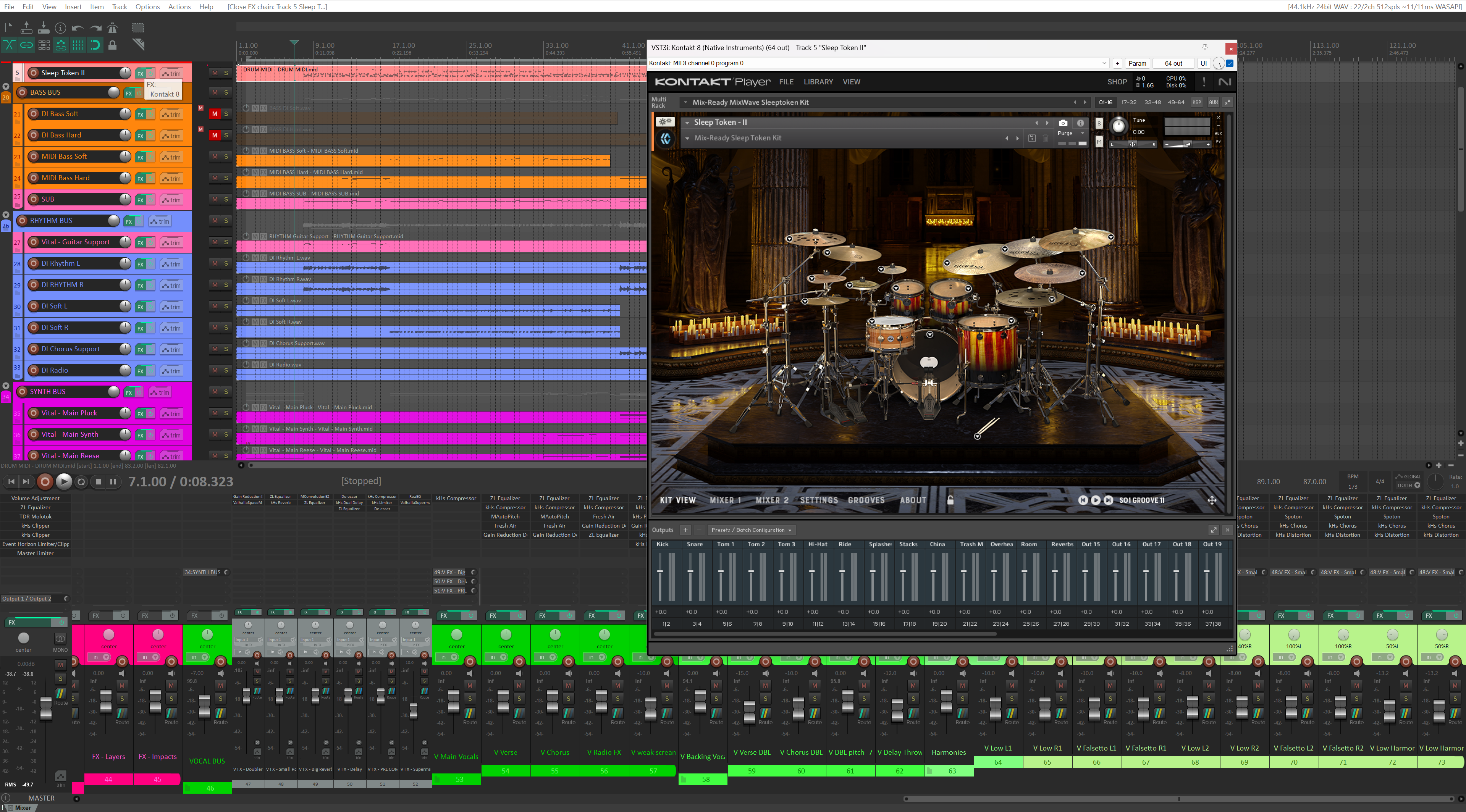Toggle the repeat loop button in transport

click(81, 481)
